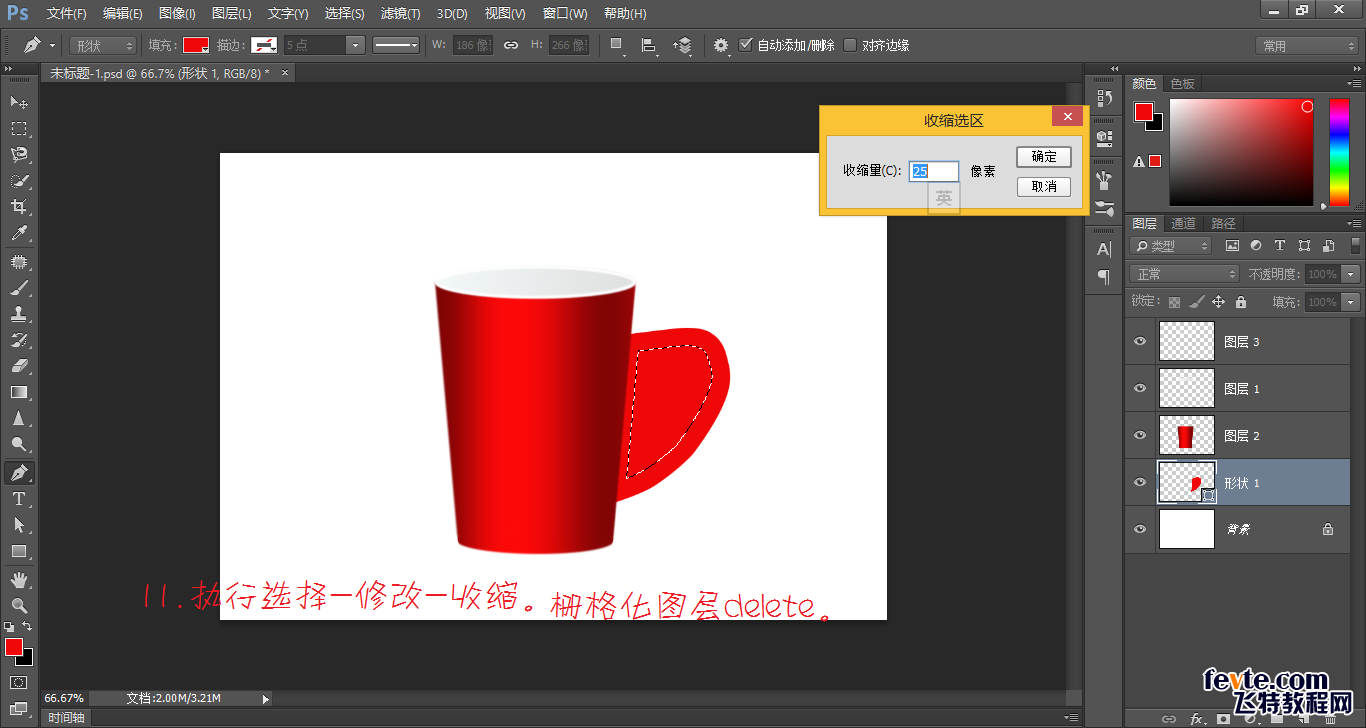
Task: Toggle lock transparent pixels
Action: pyautogui.click(x=1174, y=302)
